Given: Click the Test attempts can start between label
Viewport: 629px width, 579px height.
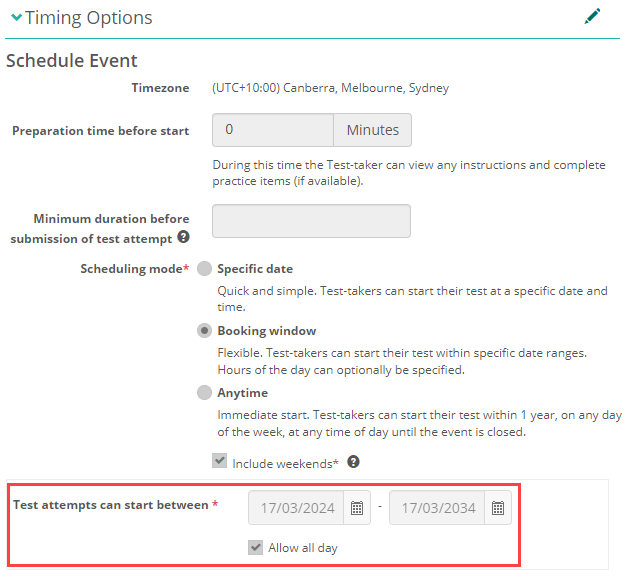Looking at the screenshot, I should coord(110,505).
